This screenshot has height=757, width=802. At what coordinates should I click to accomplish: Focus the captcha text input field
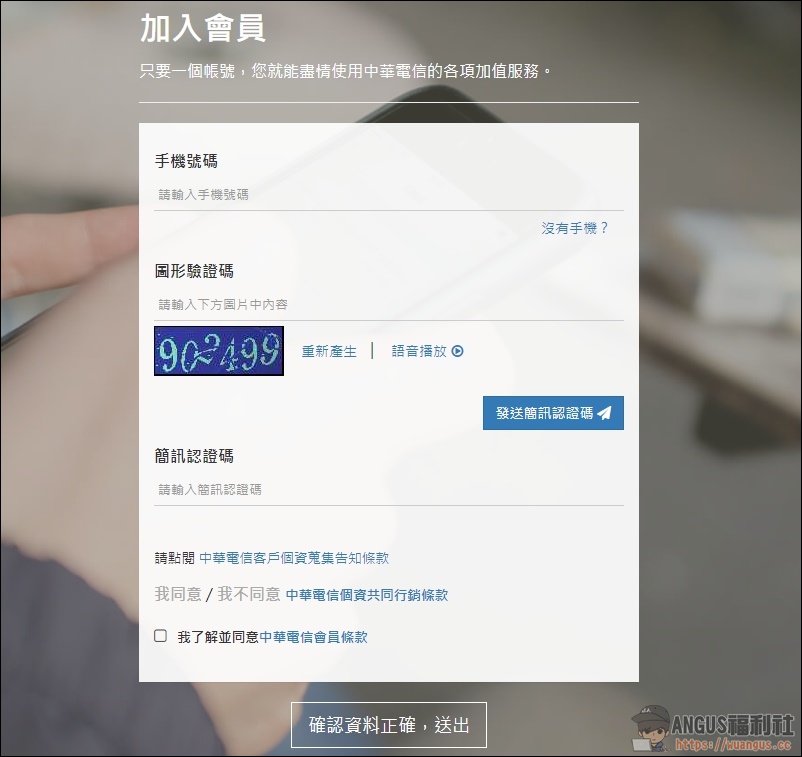389,304
